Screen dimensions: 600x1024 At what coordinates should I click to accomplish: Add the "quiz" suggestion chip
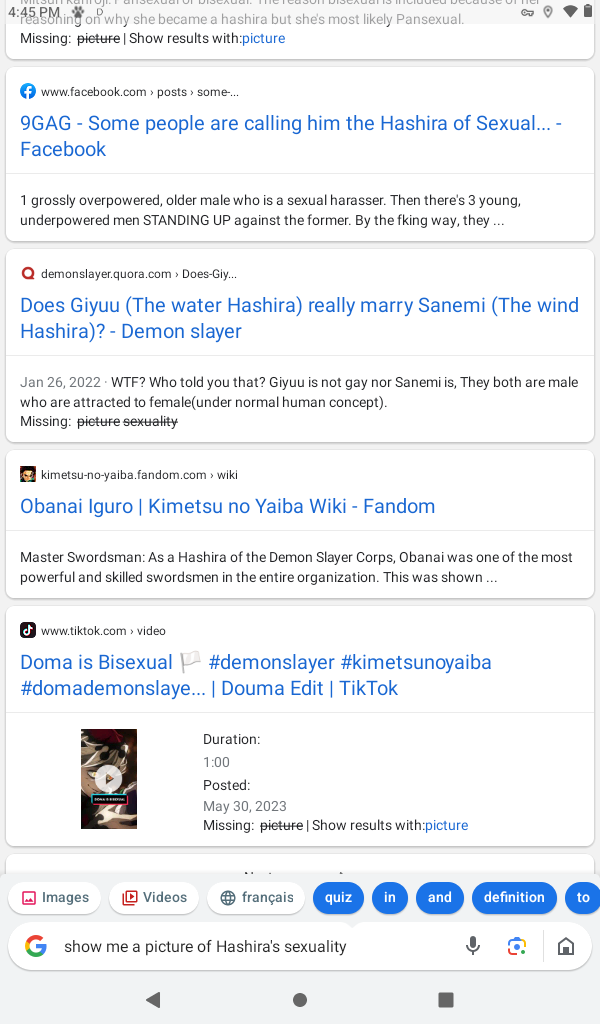[x=338, y=897]
